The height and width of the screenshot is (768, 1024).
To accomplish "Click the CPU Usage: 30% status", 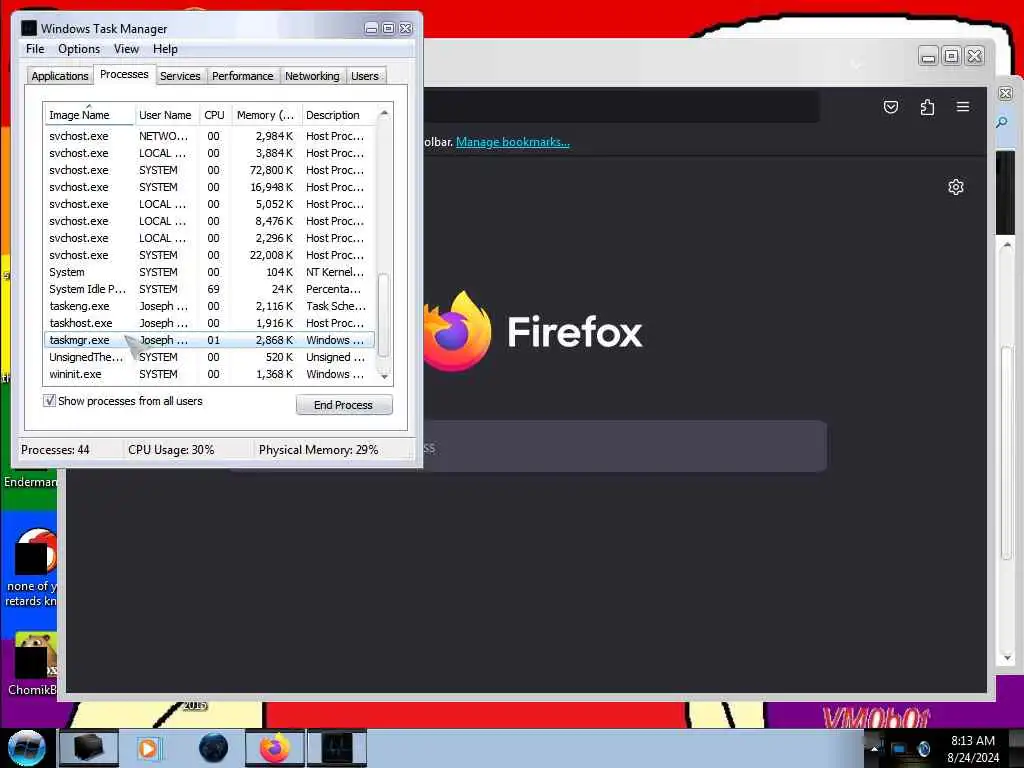I will point(171,450).
